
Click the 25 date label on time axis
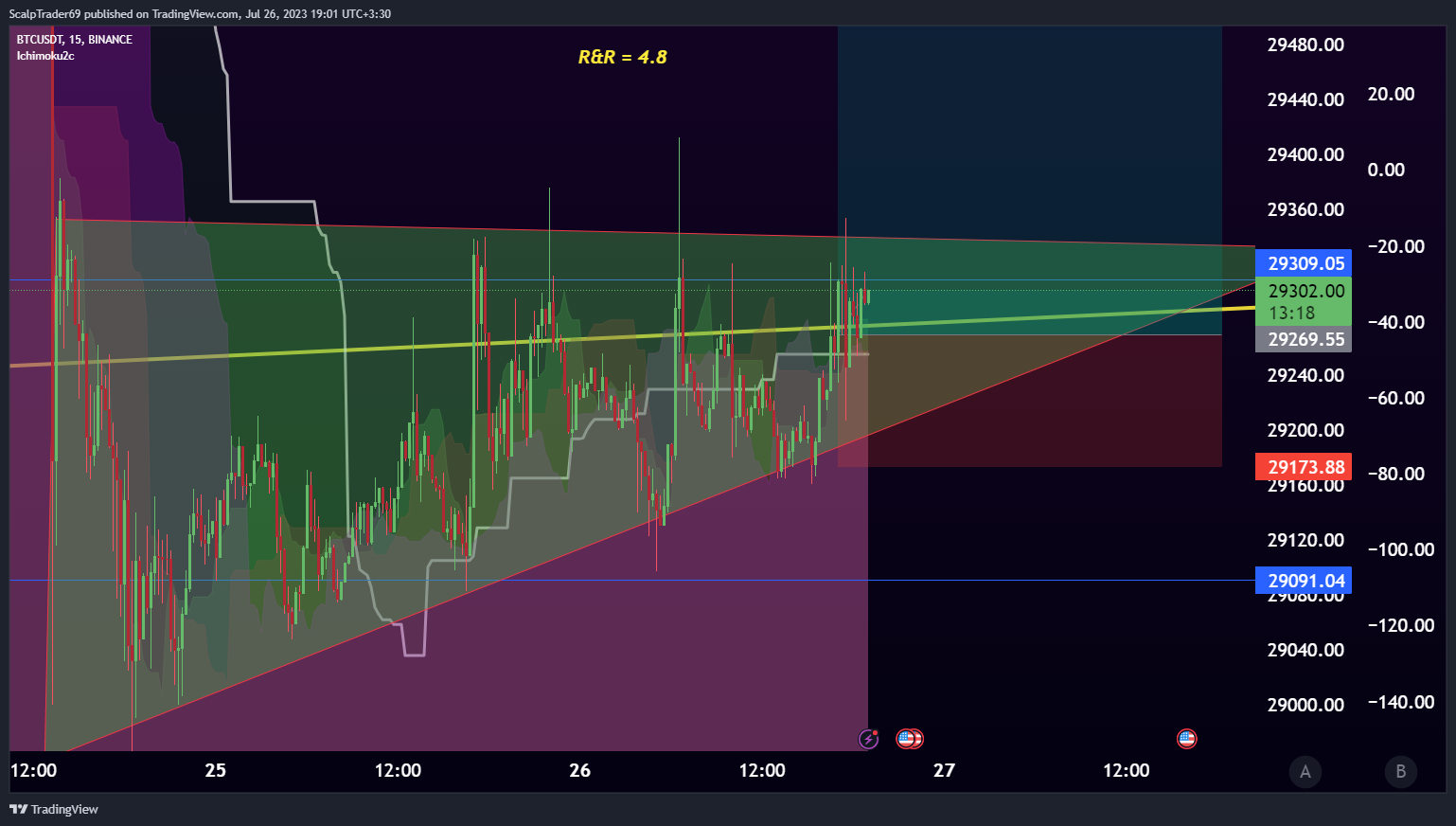click(x=216, y=770)
